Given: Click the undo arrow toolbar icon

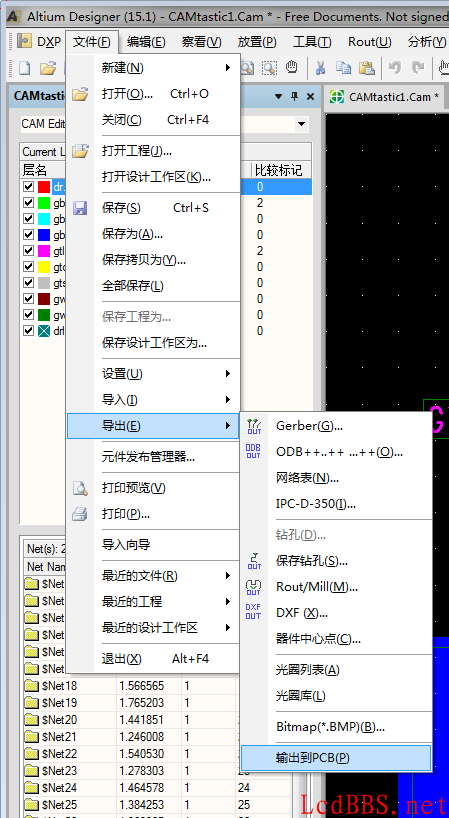Looking at the screenshot, I should pos(395,68).
